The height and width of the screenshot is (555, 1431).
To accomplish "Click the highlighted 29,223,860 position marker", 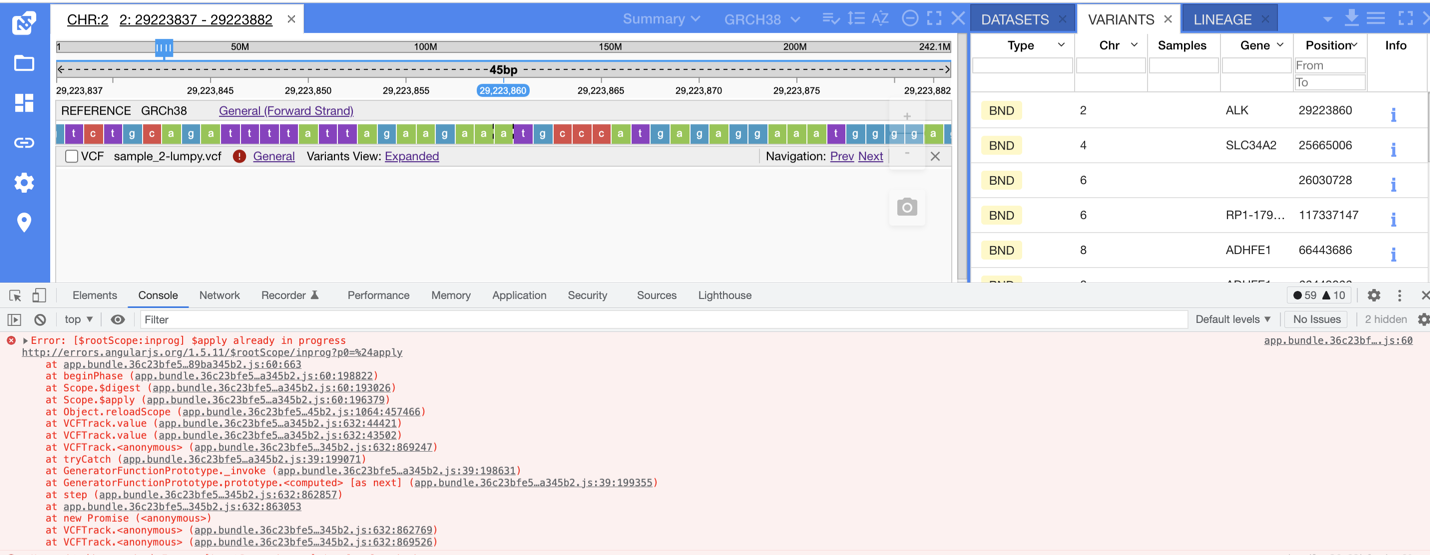I will [503, 91].
